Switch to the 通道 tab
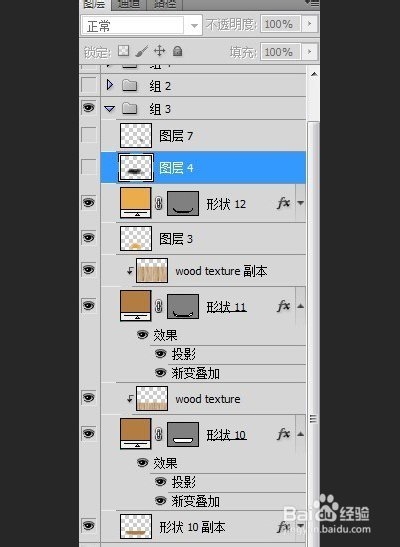This screenshot has height=547, width=400. (129, 4)
